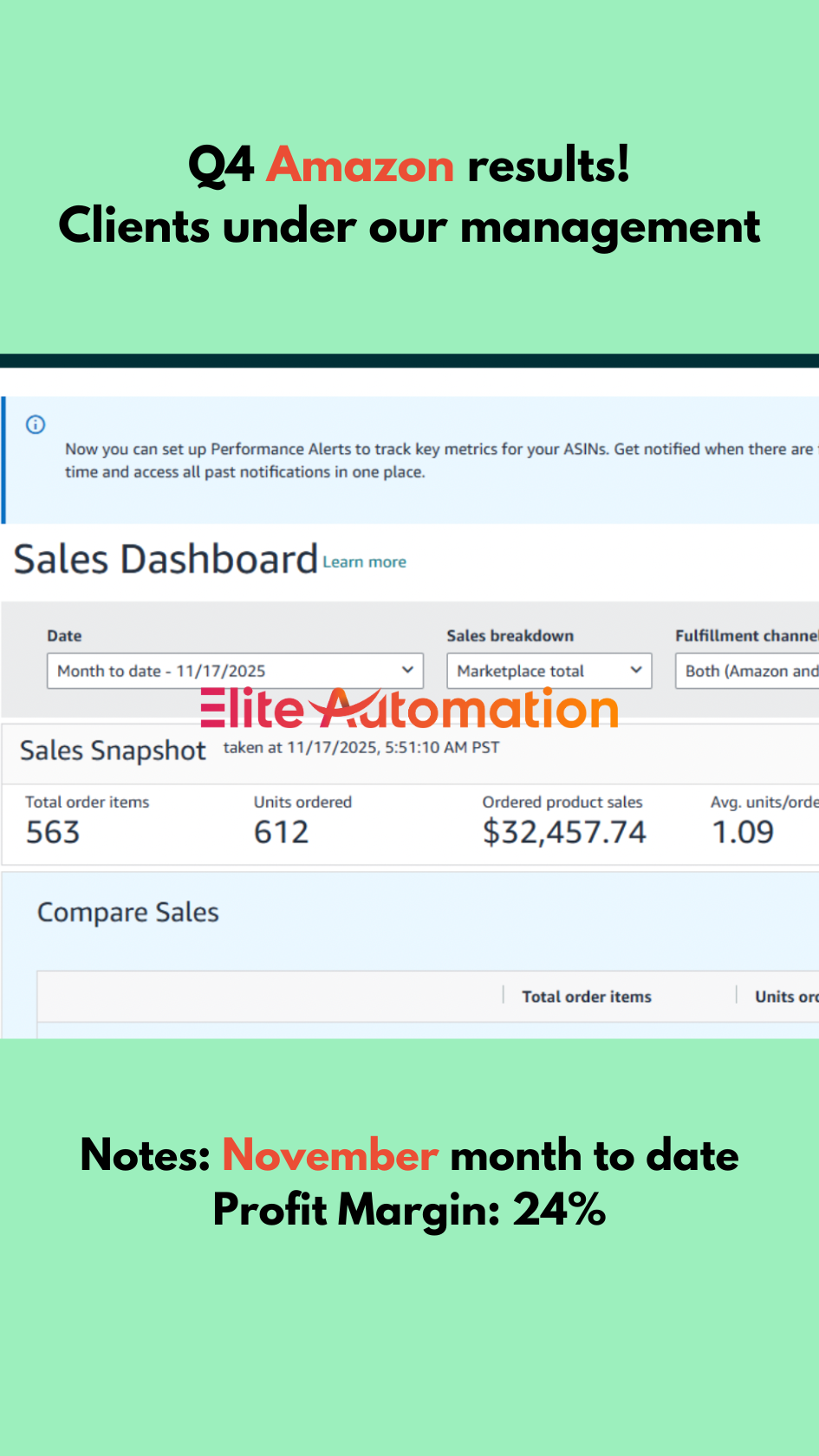Click the Profit Margin: 24% text

click(409, 1210)
